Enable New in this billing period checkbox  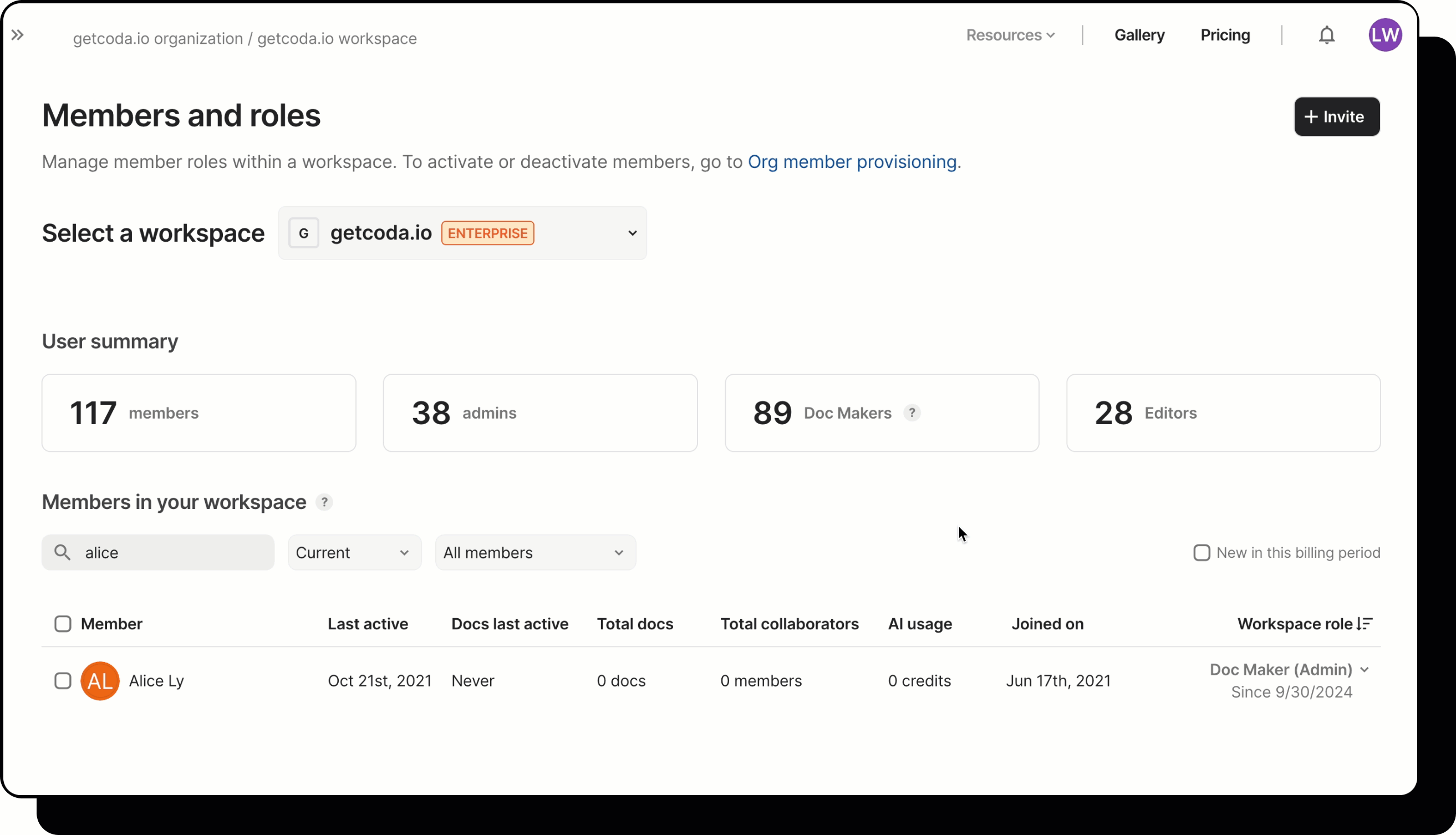pos(1202,553)
